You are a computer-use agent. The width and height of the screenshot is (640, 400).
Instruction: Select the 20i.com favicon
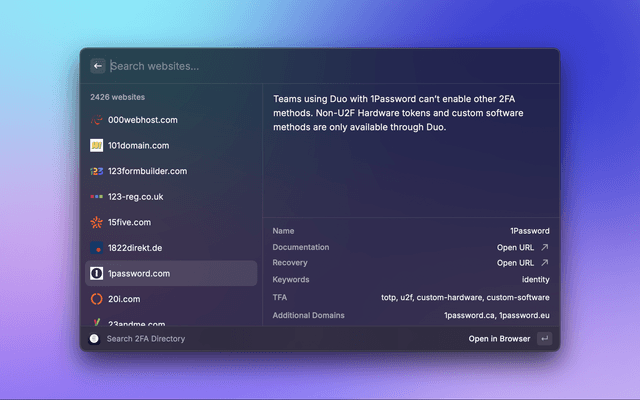coord(96,299)
